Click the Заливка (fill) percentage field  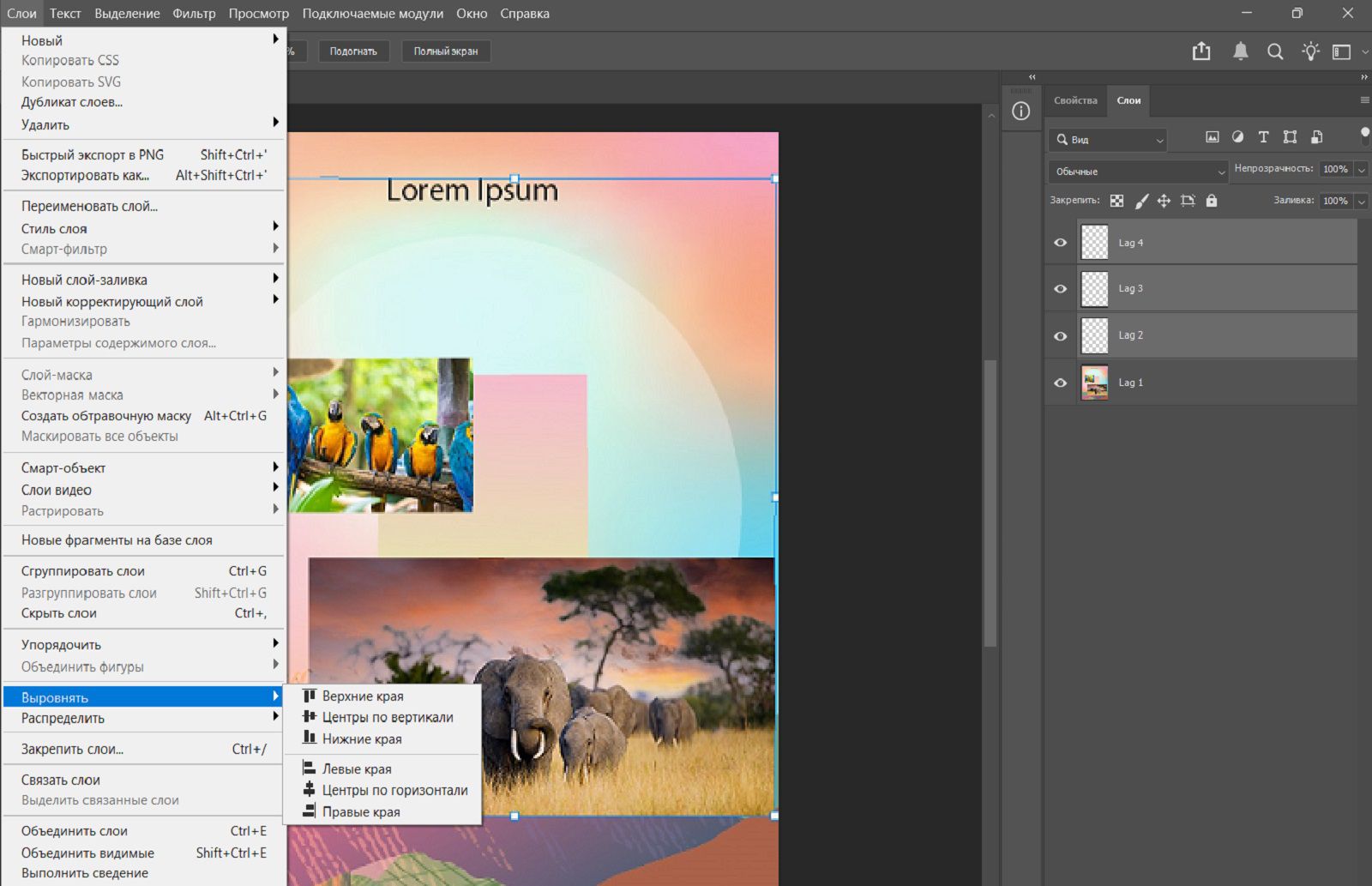pos(1334,201)
